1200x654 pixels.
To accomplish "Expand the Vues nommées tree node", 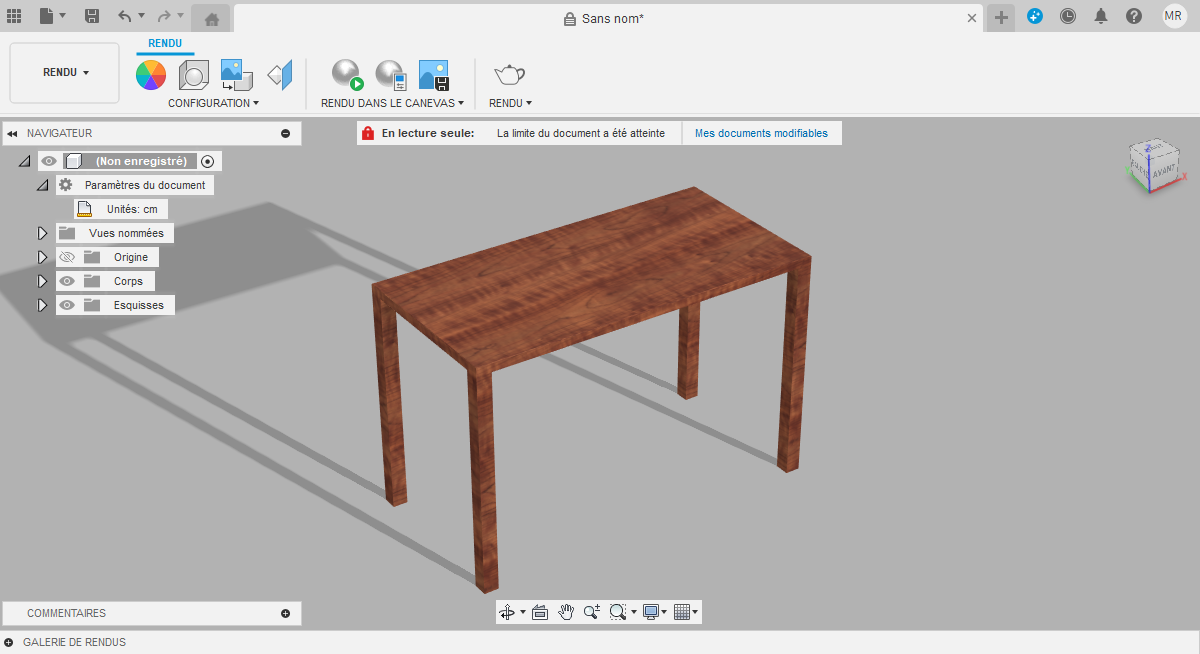I will pos(42,233).
